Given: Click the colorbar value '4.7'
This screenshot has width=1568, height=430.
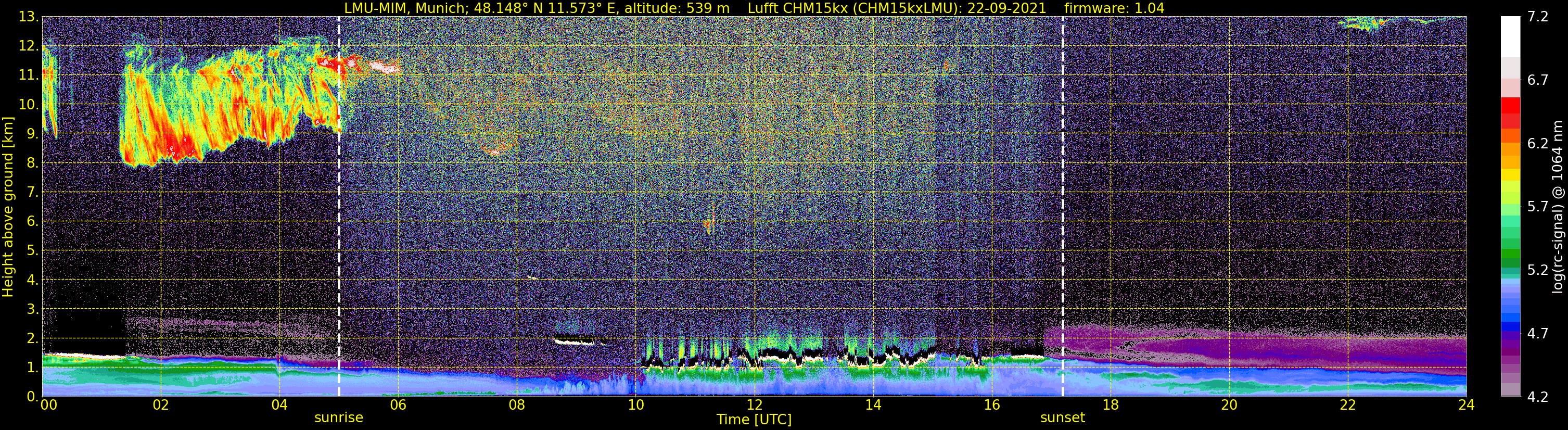Looking at the screenshot, I should (1538, 333).
